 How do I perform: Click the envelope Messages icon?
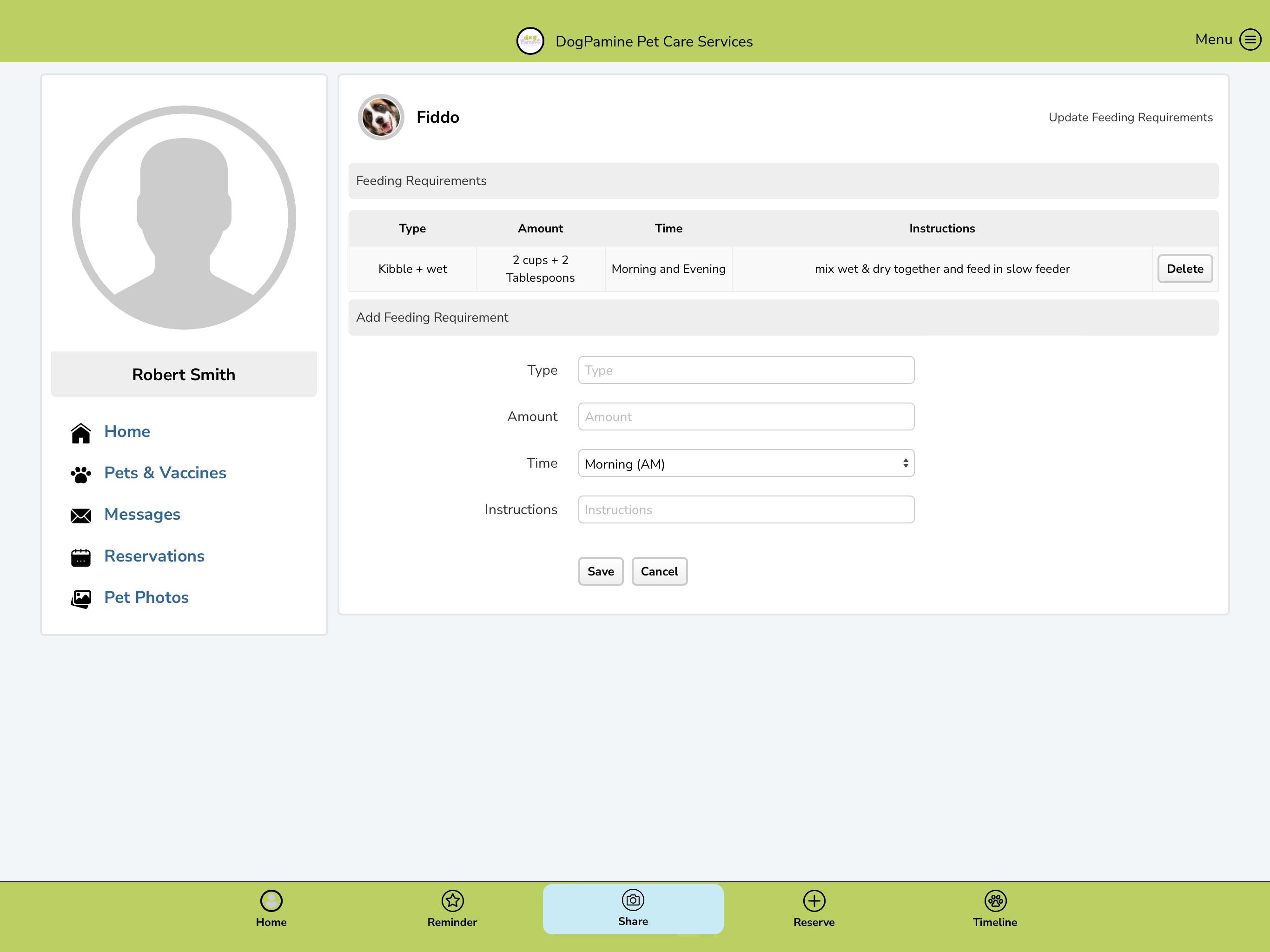click(x=81, y=515)
